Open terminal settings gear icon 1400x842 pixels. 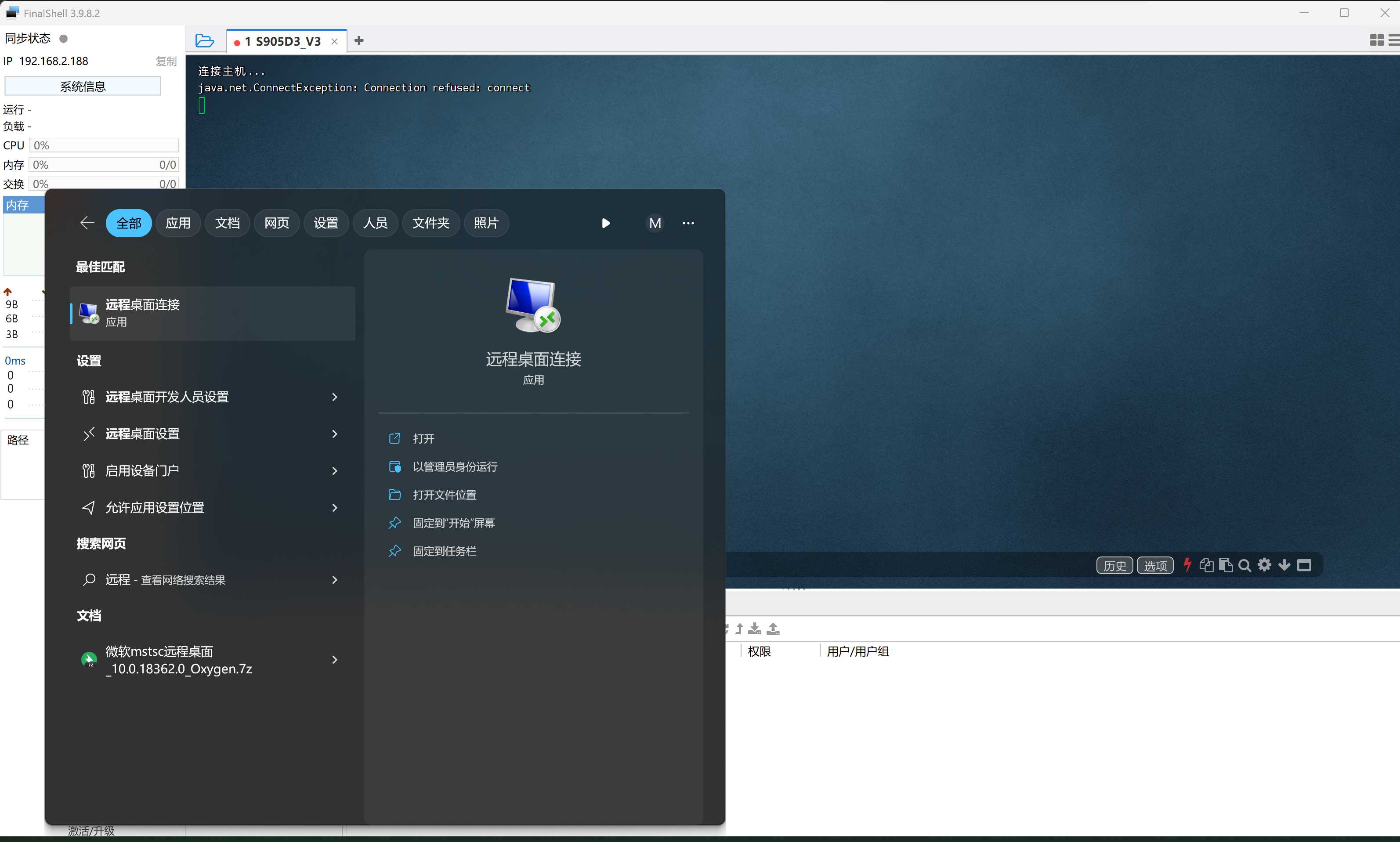pyautogui.click(x=1264, y=564)
